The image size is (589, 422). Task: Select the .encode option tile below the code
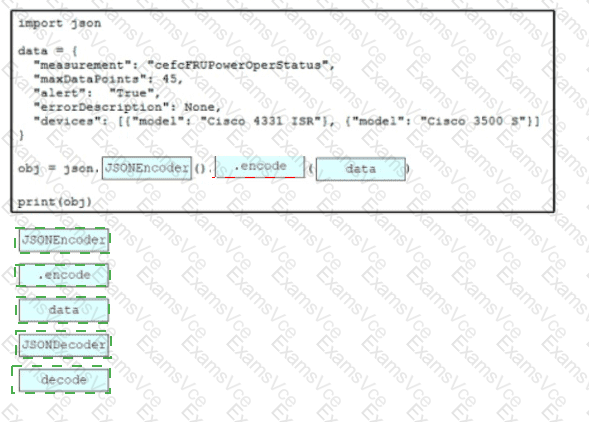click(64, 275)
